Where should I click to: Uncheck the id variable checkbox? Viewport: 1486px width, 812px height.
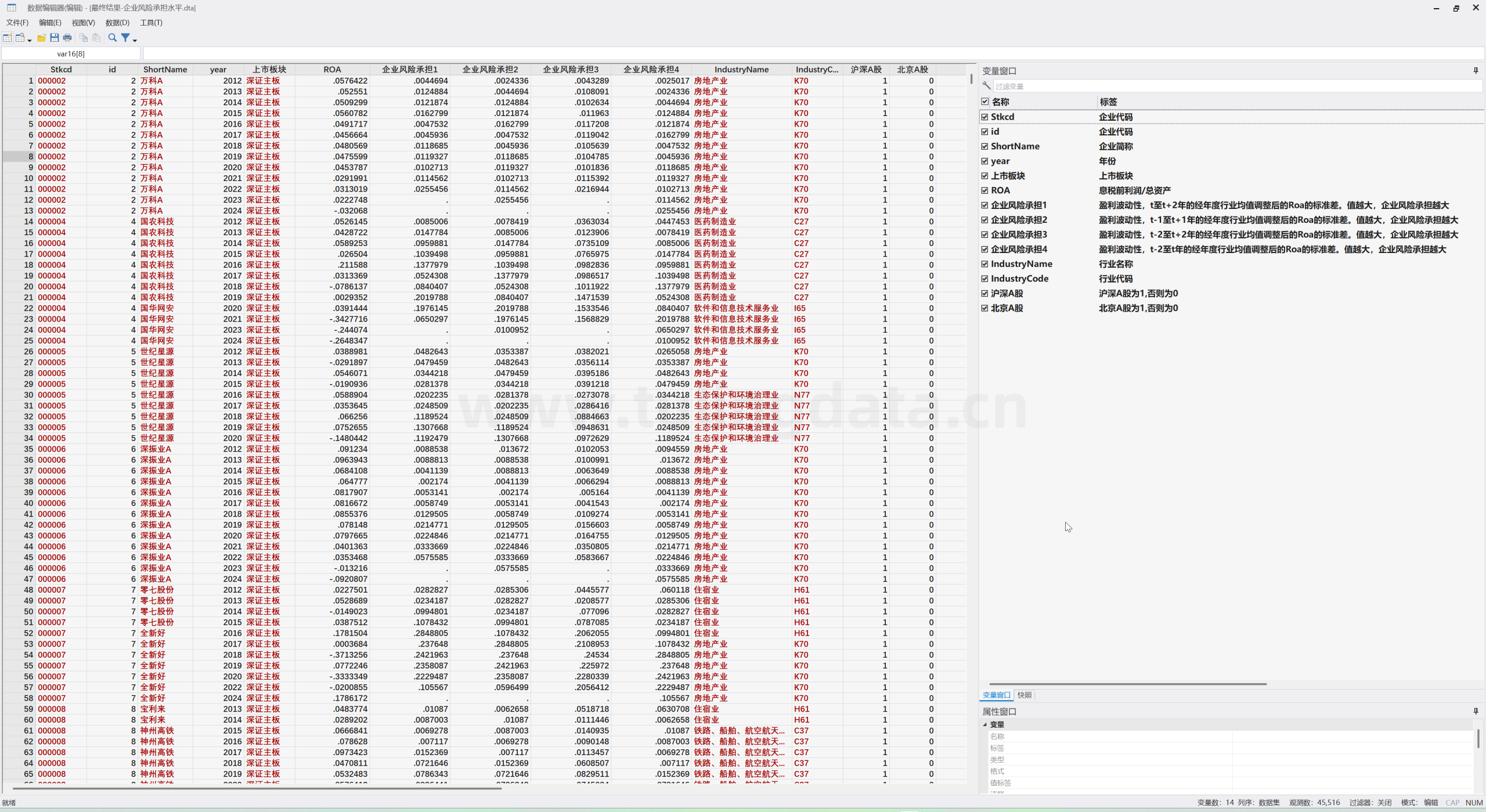tap(985, 132)
